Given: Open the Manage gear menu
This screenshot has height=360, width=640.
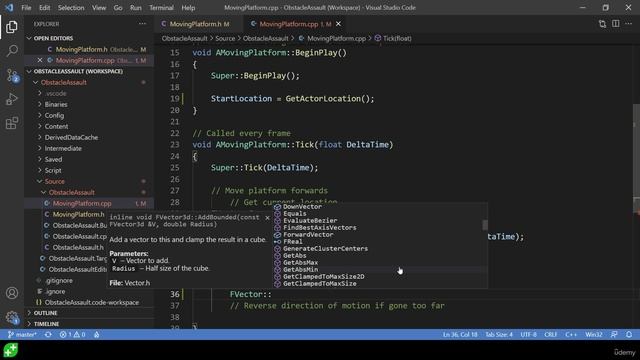Looking at the screenshot, I should (12, 317).
